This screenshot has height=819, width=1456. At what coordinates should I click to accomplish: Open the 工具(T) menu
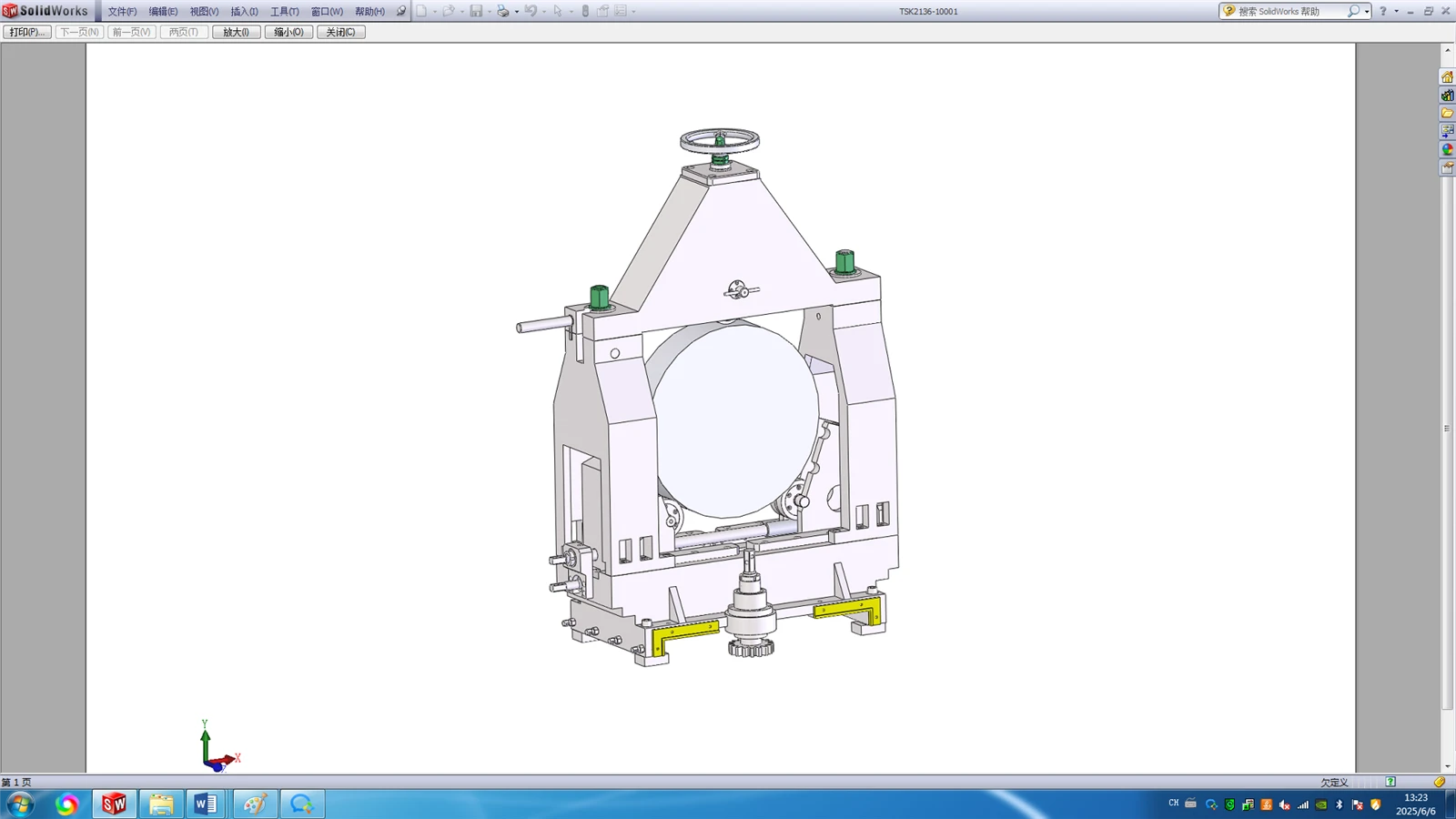click(284, 12)
